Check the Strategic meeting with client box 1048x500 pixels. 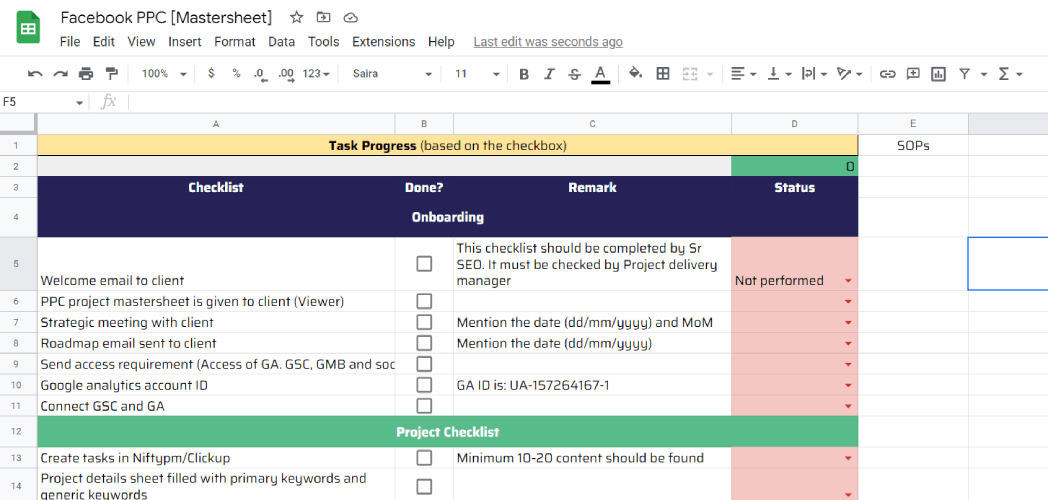424,322
